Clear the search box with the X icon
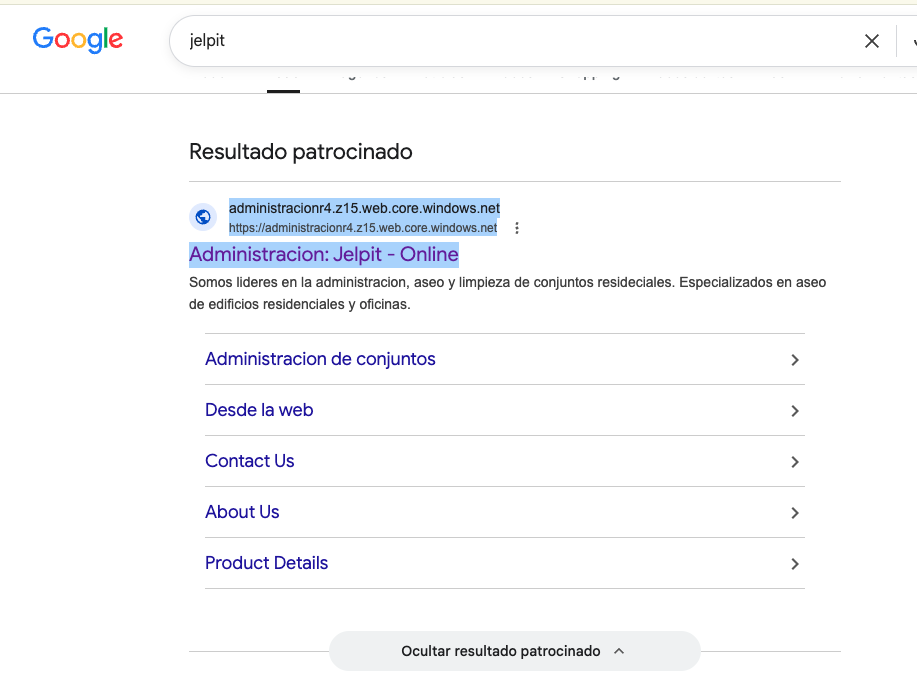The image size is (917, 681). 871,41
